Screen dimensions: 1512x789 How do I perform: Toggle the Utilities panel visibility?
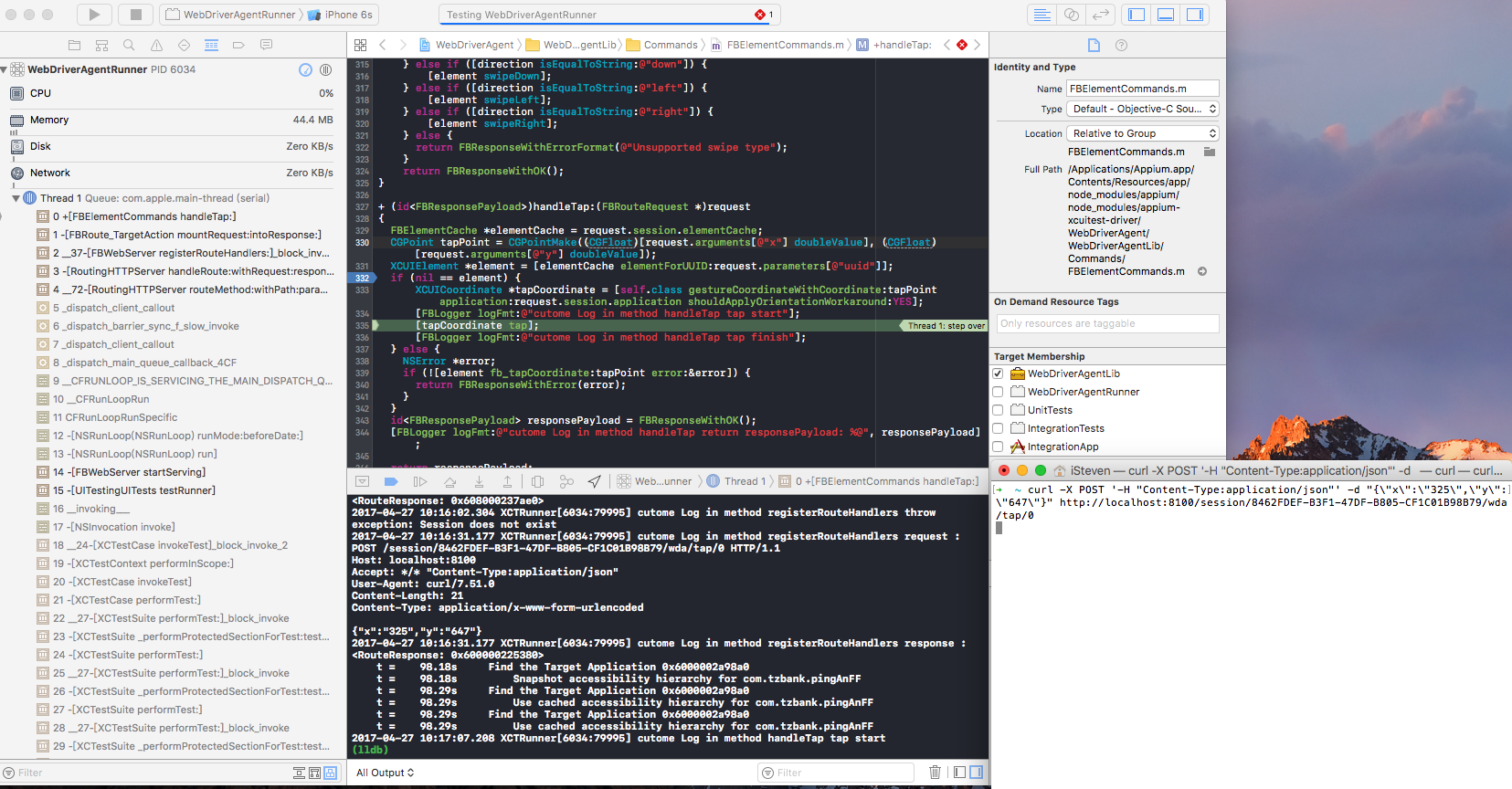1195,15
